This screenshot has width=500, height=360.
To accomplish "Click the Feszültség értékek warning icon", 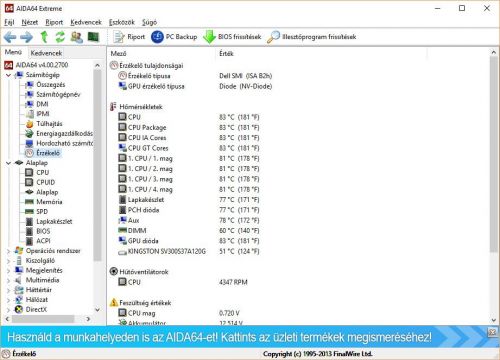I will tap(114, 303).
